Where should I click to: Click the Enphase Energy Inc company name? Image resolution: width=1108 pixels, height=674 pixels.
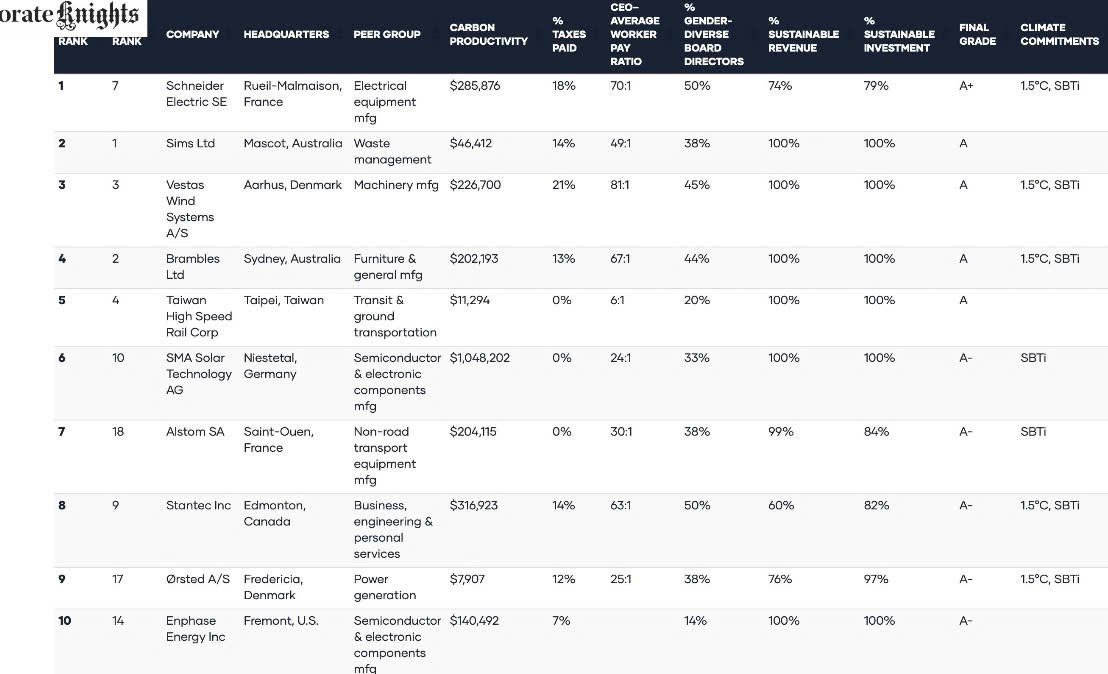(195, 629)
